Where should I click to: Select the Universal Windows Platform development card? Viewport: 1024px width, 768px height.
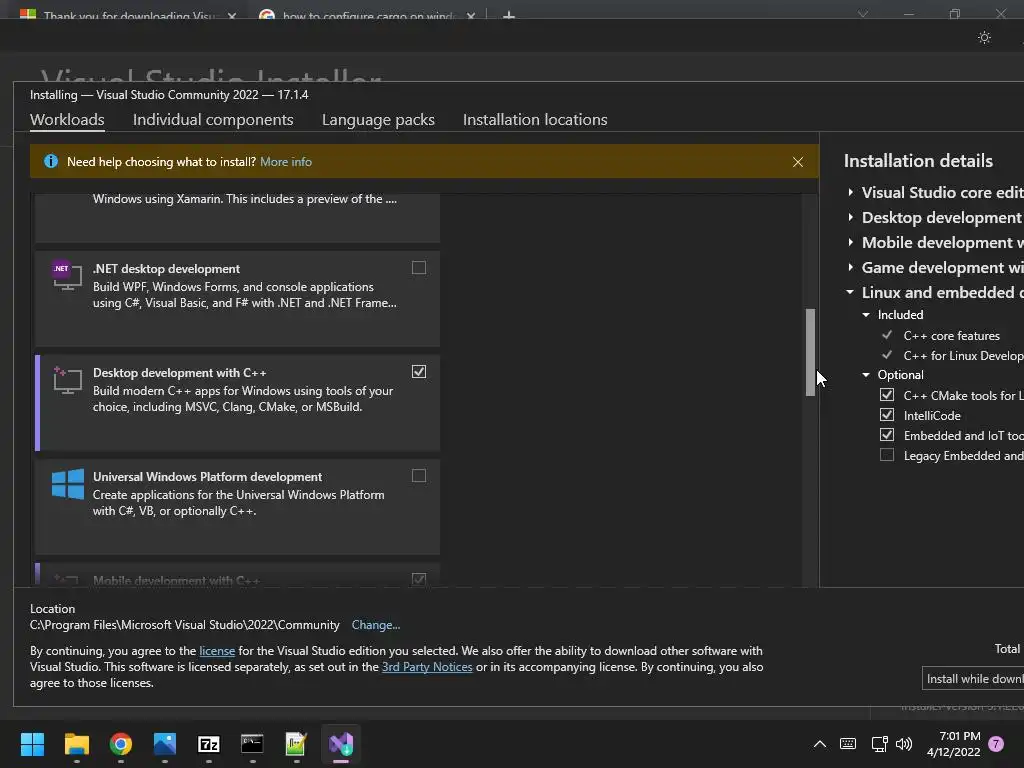pos(237,507)
